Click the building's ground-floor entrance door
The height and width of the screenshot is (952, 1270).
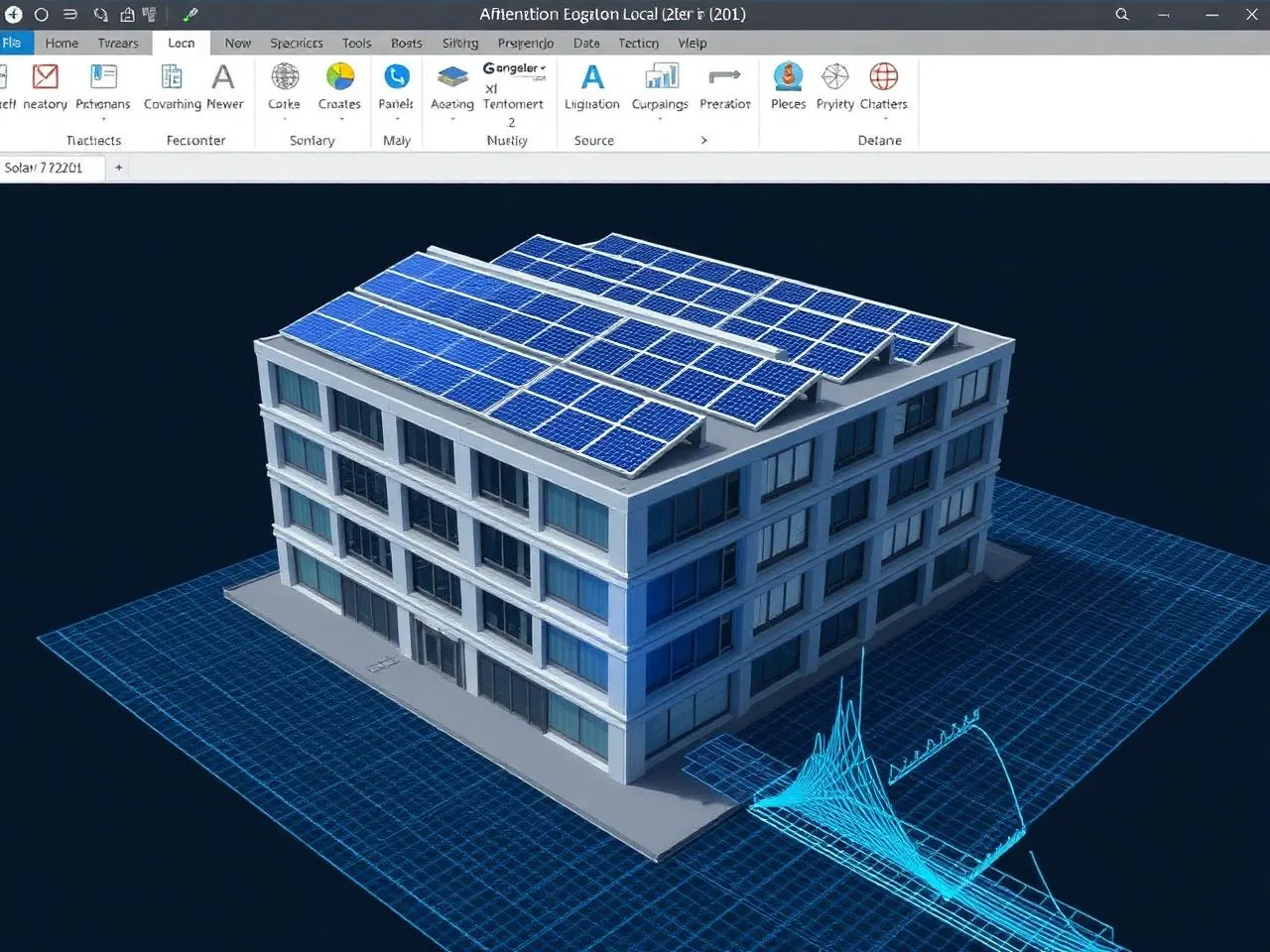439,656
